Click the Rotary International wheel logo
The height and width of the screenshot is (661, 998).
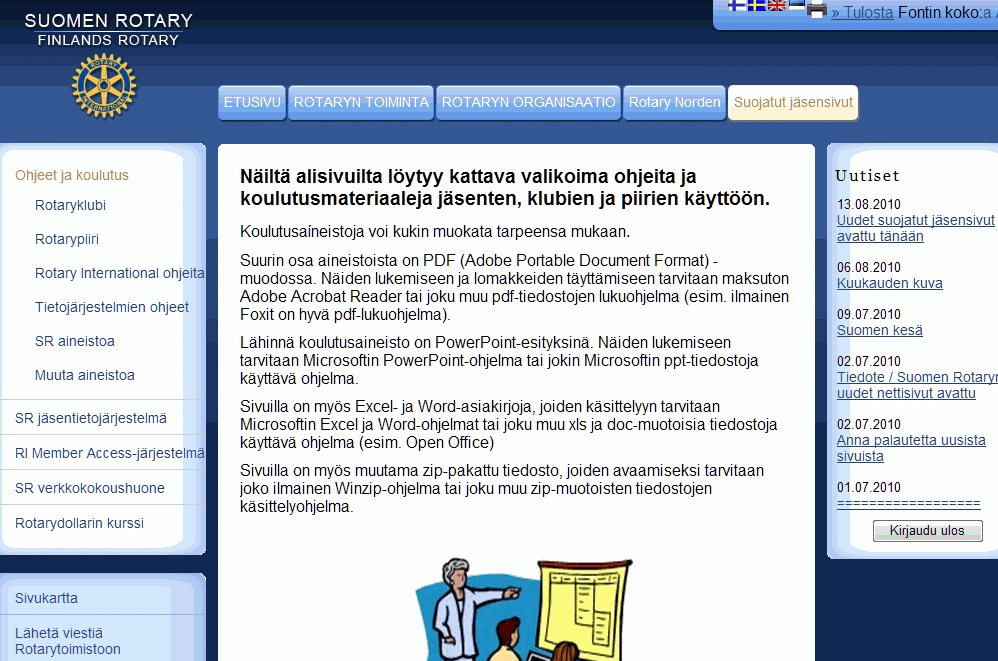pos(104,86)
